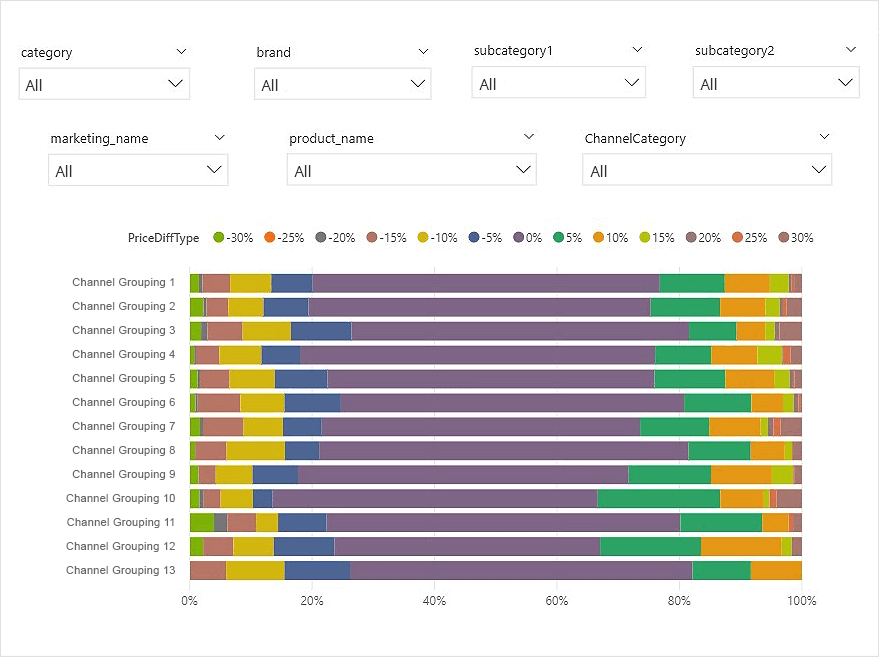Click the Channel Grouping 1 axis label
Screen dimensions: 879x657
coord(123,282)
